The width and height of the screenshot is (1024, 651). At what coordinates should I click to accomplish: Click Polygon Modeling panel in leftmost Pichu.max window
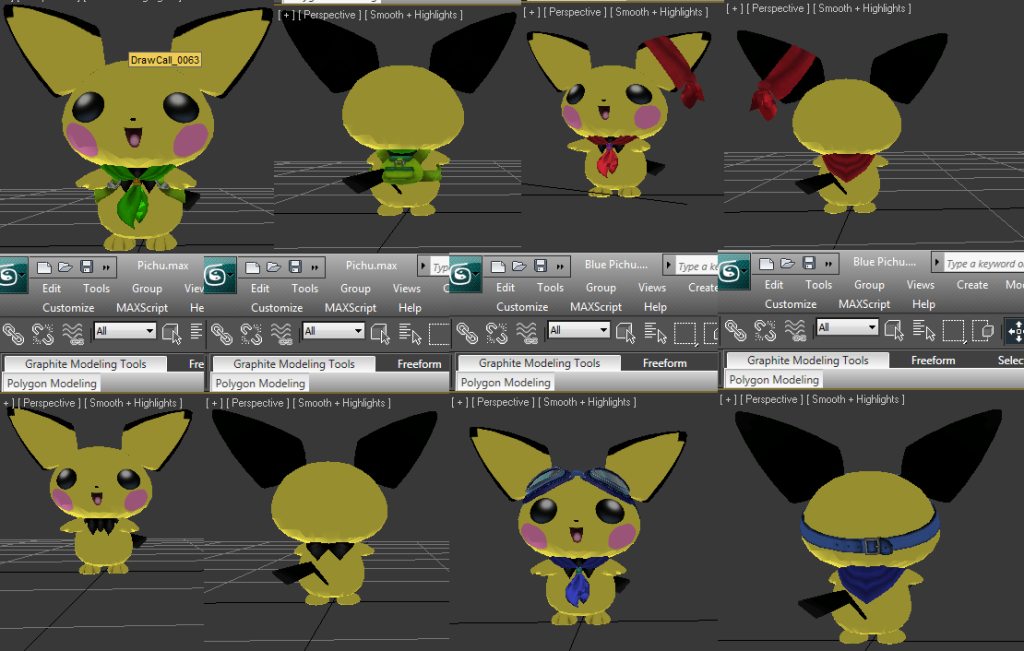(52, 383)
